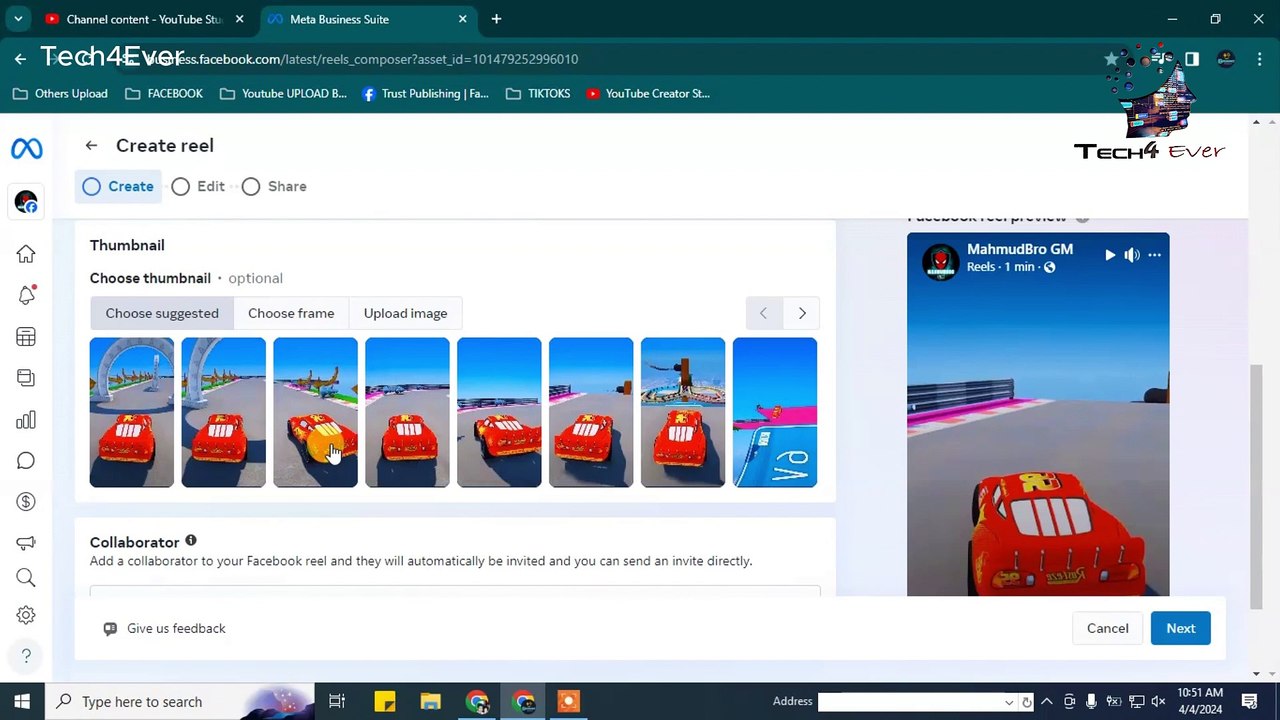The width and height of the screenshot is (1280, 720).
Task: Open the Trust Publishing bookmark
Action: click(425, 93)
